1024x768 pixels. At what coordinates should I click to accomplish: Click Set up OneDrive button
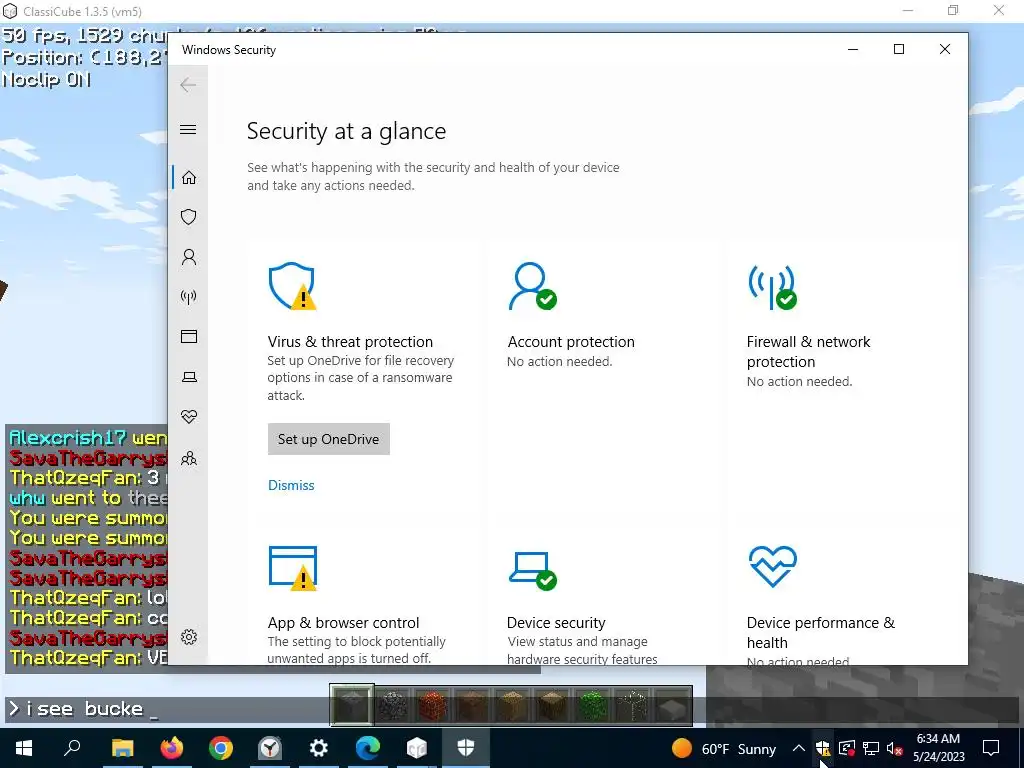click(328, 439)
